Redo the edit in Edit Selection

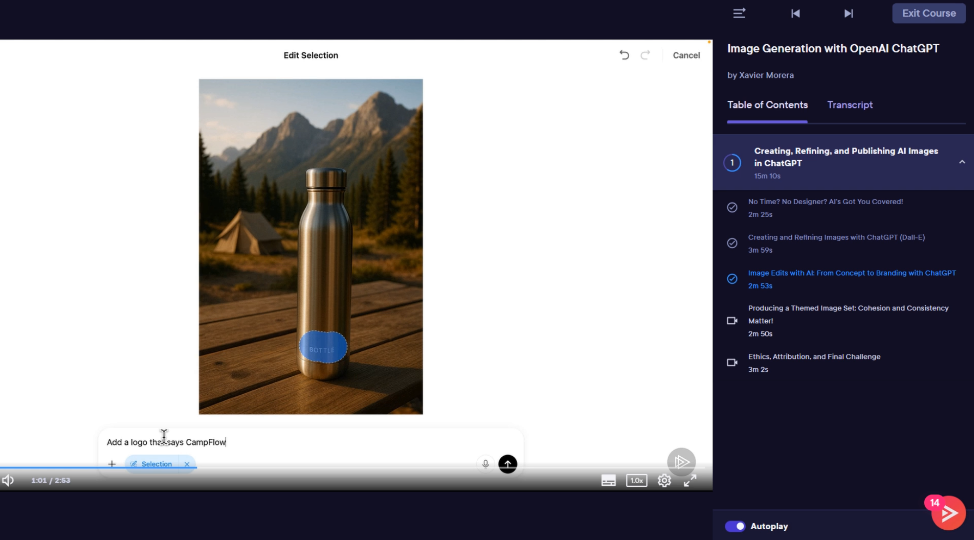click(645, 55)
